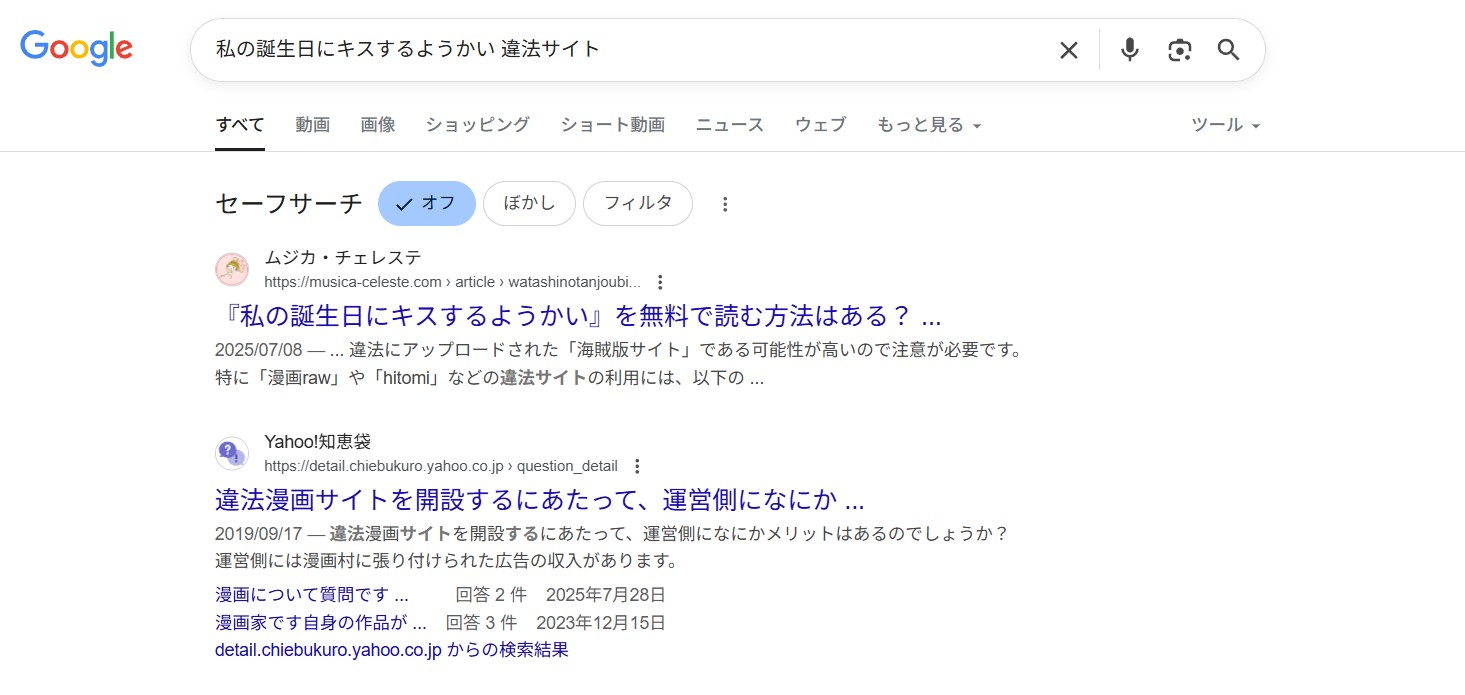Open the three-dot menu of the Yahoo result
1465x695 pixels.
[x=637, y=465]
